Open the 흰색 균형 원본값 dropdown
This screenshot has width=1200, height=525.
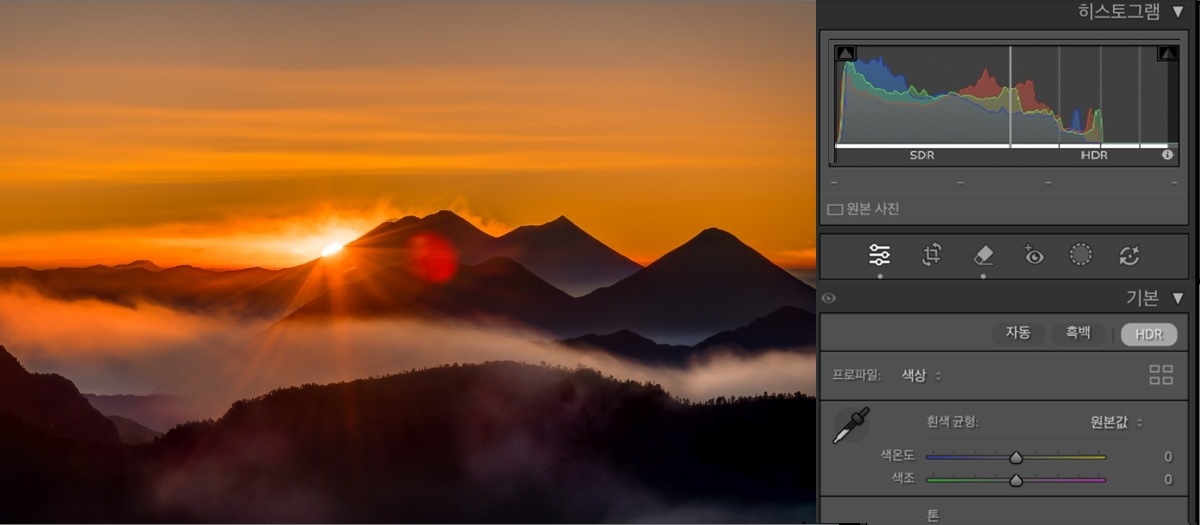[1116, 422]
